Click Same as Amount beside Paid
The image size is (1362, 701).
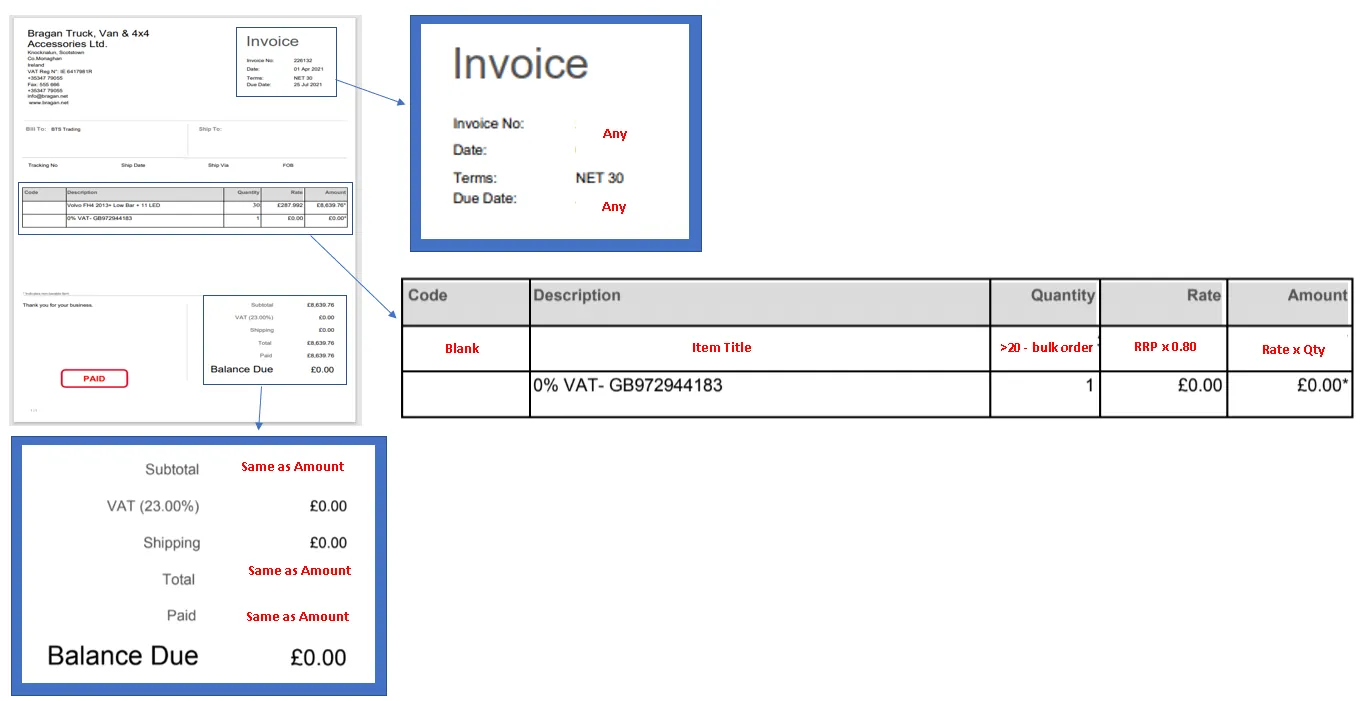click(298, 617)
